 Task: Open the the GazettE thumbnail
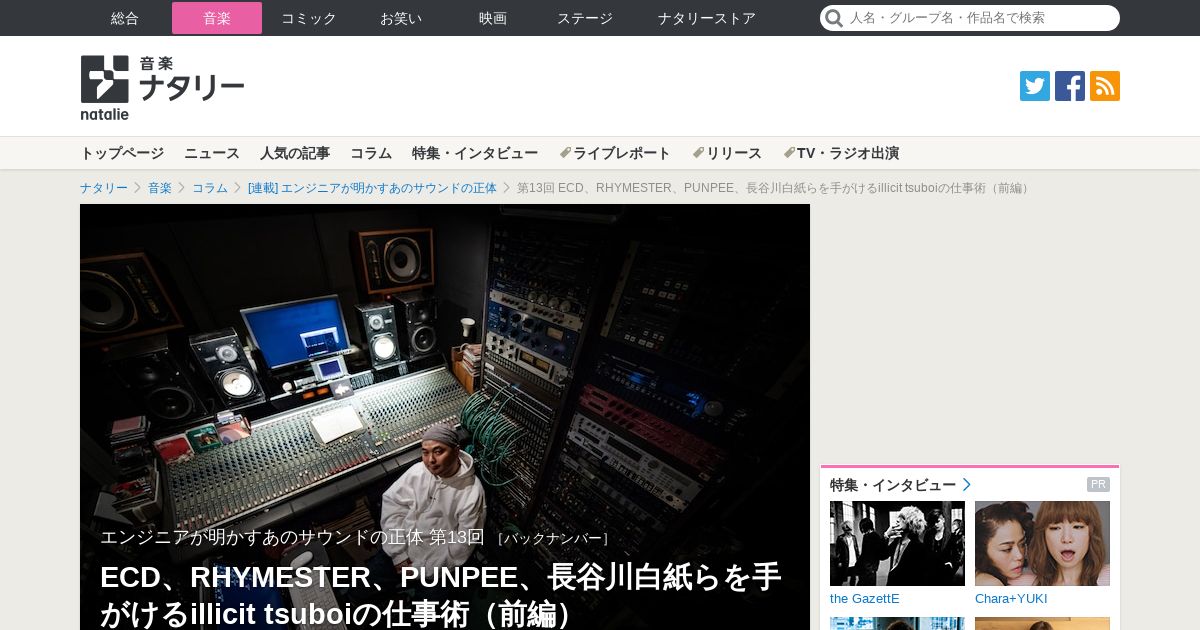897,543
